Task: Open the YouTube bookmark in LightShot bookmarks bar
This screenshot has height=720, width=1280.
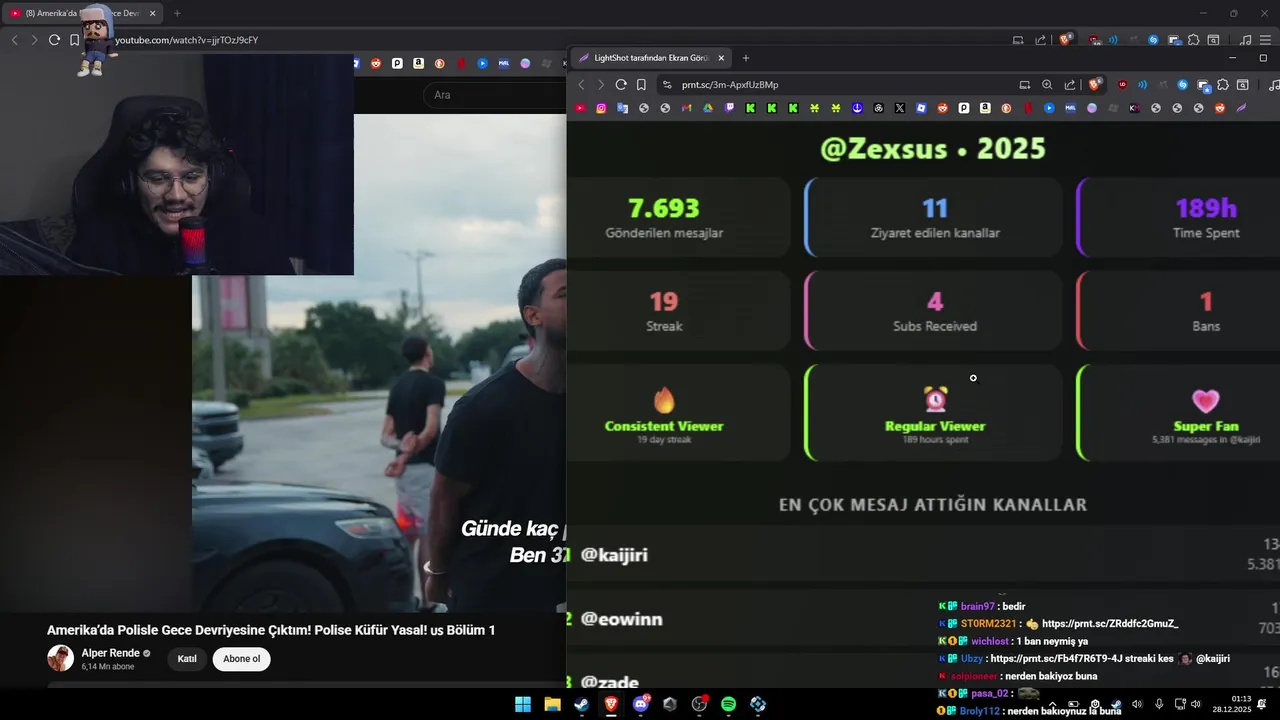Action: [x=579, y=108]
